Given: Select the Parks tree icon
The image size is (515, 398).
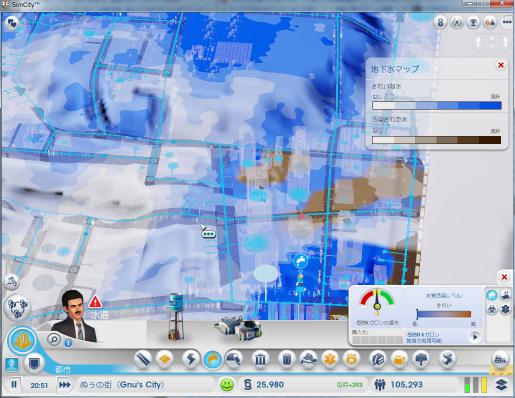Looking at the screenshot, I should point(421,360).
